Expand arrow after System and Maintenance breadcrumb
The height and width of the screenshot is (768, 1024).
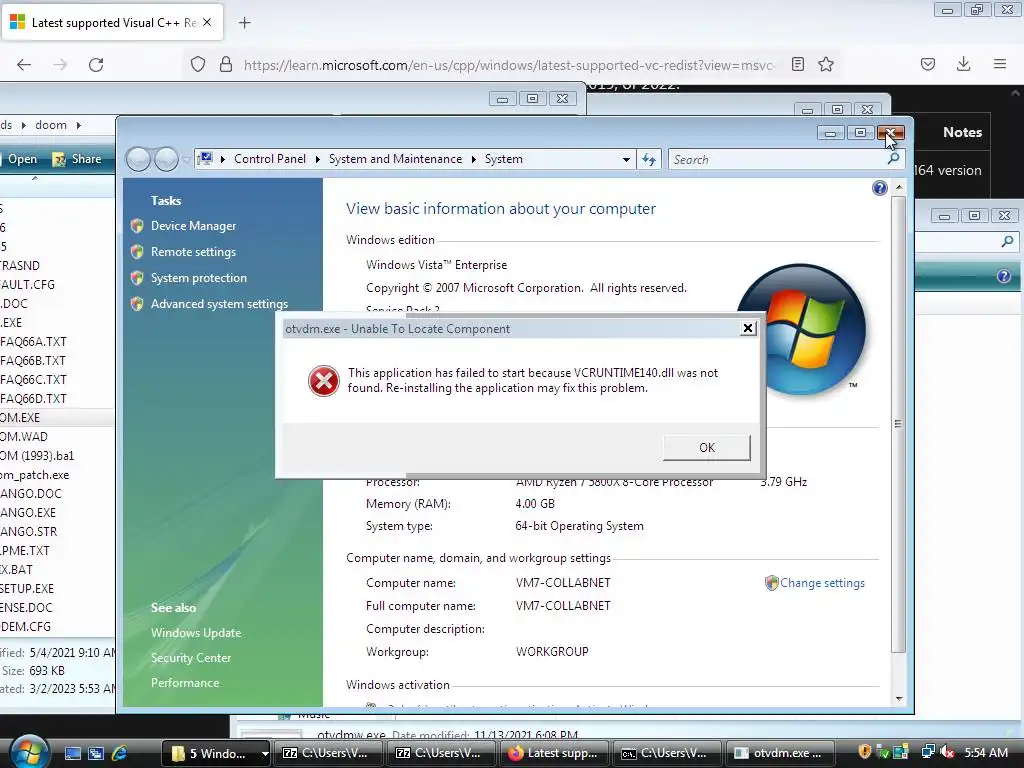point(473,159)
